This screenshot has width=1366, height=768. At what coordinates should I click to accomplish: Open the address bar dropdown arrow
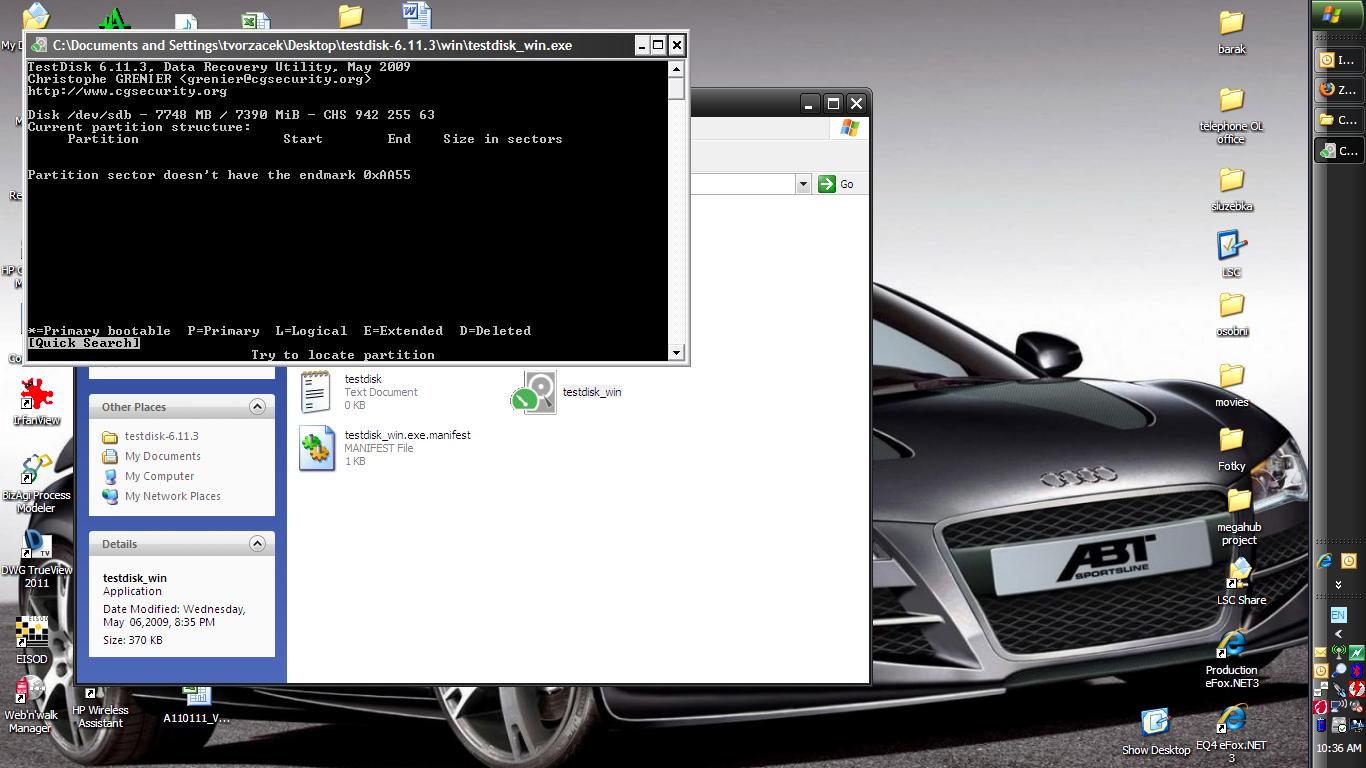tap(802, 184)
